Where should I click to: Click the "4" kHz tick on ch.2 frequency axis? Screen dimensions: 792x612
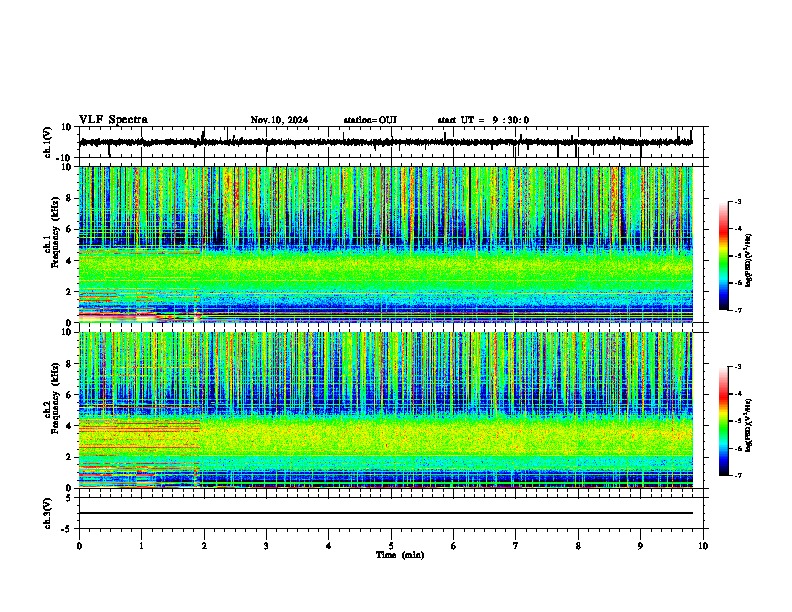tap(69, 426)
